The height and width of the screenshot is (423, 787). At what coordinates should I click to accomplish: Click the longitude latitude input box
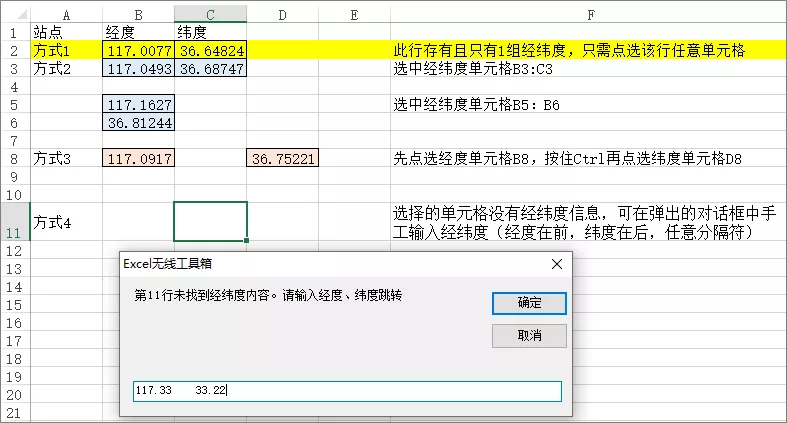[x=346, y=391]
